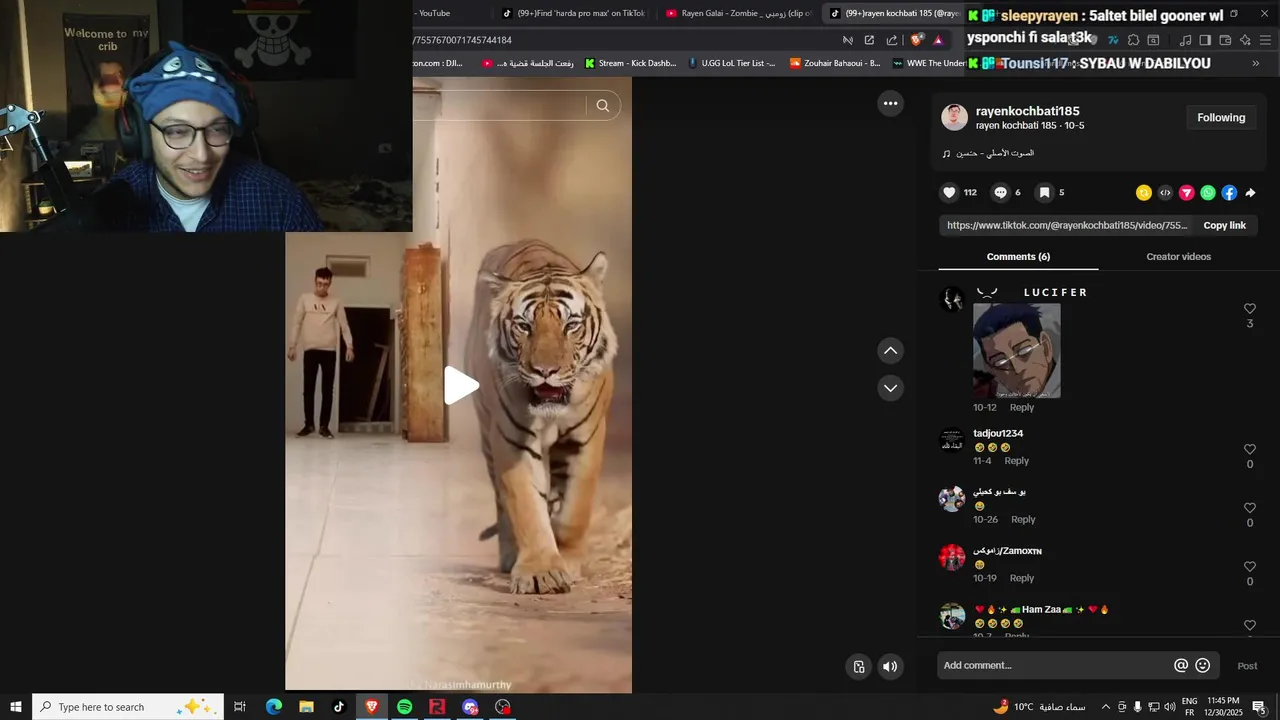Insert a mention with the @ icon

pyautogui.click(x=1181, y=666)
